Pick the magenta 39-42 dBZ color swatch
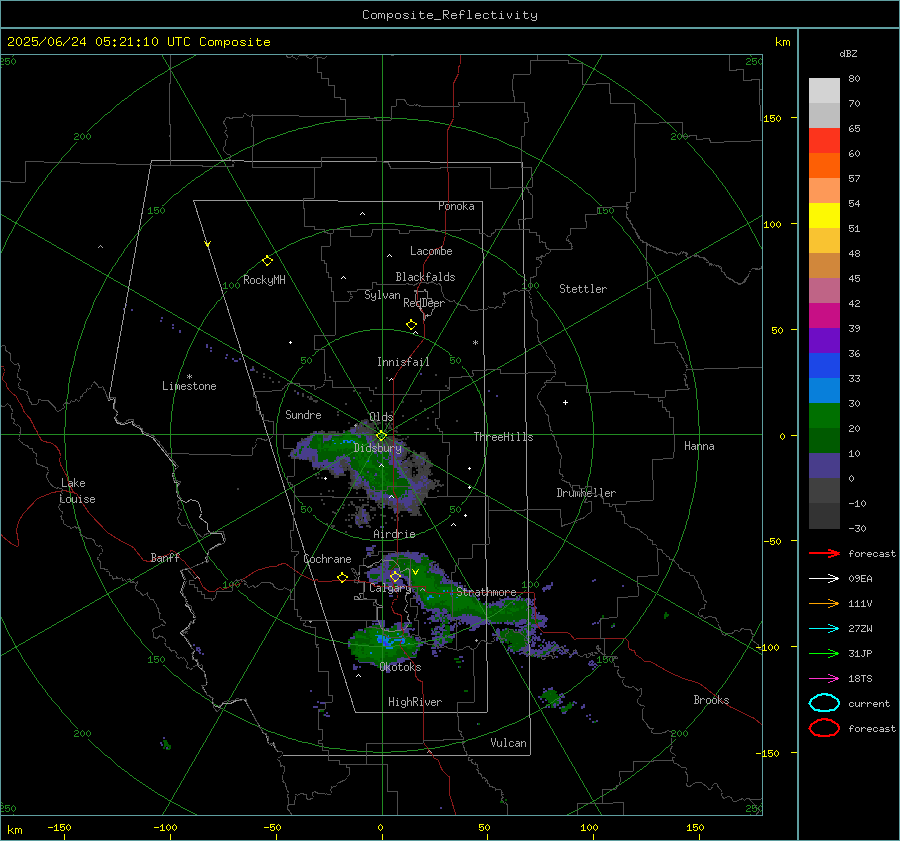Image resolution: width=900 pixels, height=841 pixels. [x=824, y=316]
